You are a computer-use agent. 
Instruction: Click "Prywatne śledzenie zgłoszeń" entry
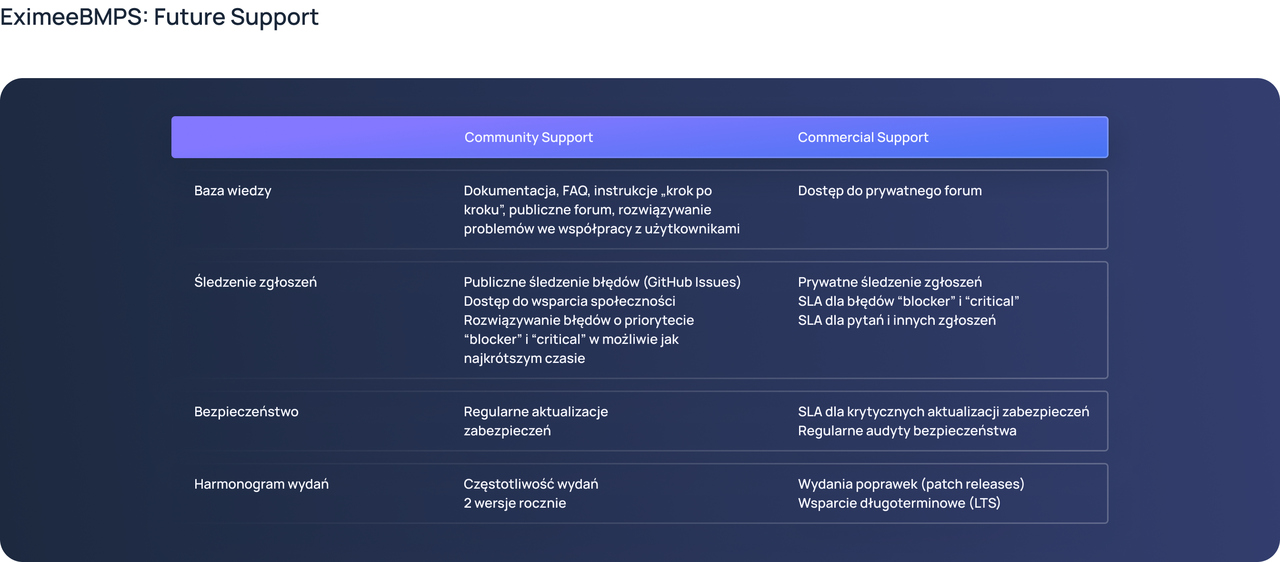pyautogui.click(x=889, y=282)
